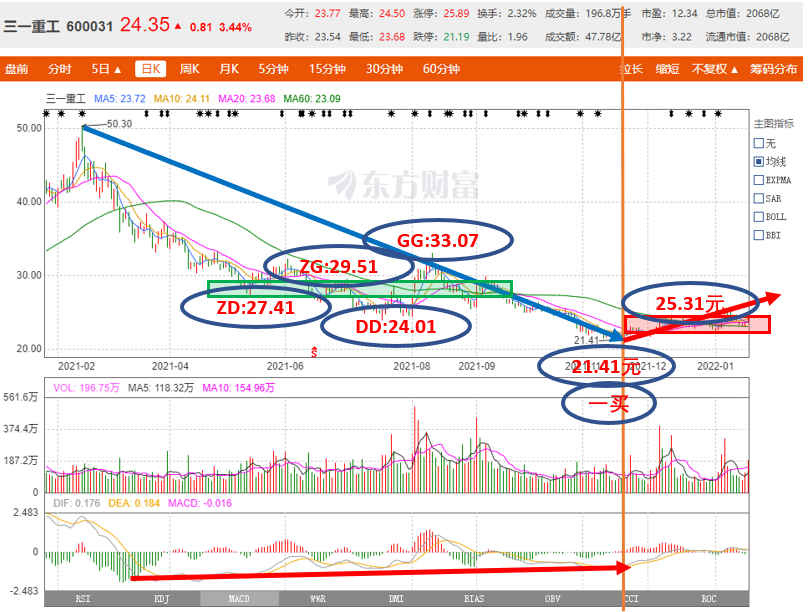Image resolution: width=809 pixels, height=612 pixels.
Task: Select the 日K daily candlestick tab
Action: click(x=150, y=69)
